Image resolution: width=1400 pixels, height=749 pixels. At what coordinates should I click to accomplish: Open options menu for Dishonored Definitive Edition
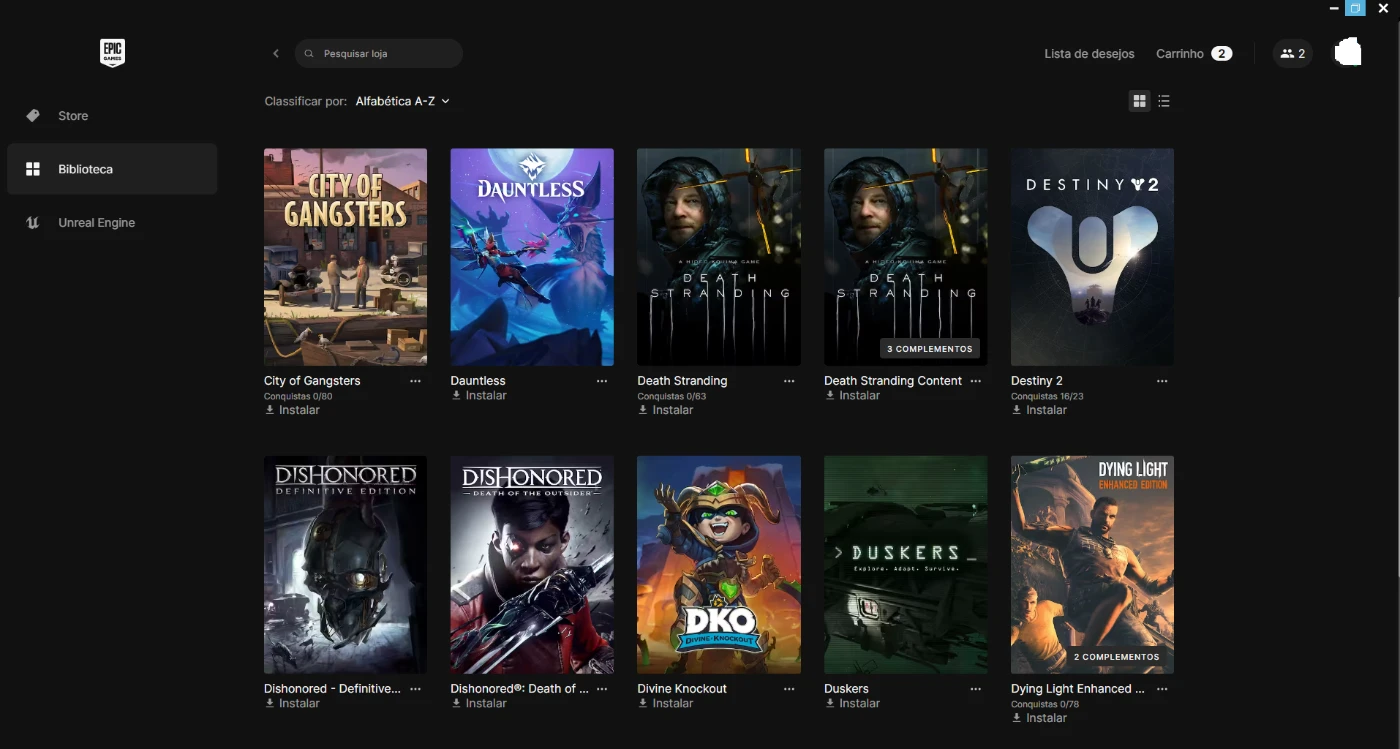tap(415, 689)
